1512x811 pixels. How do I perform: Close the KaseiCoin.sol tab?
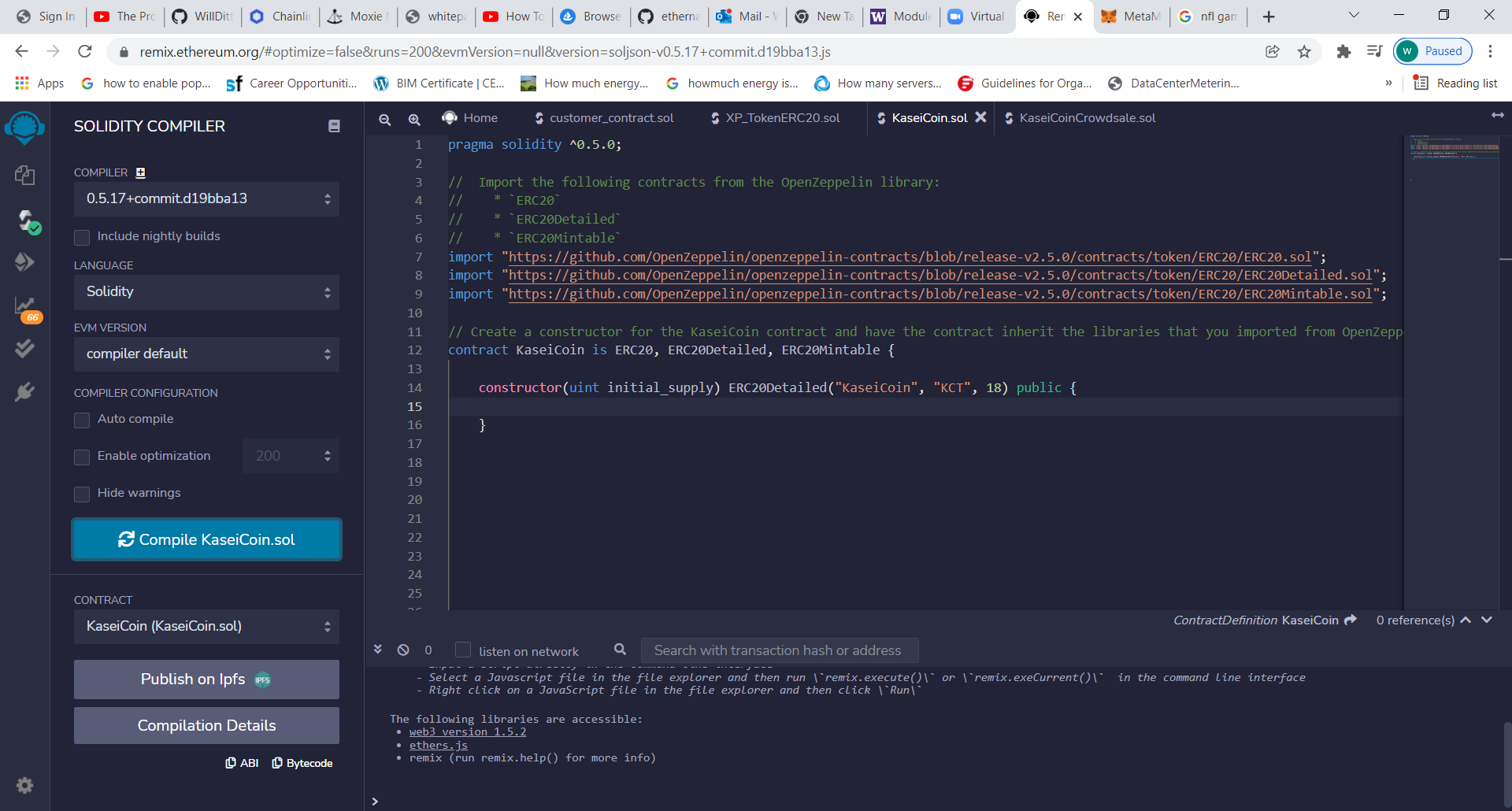(x=980, y=117)
